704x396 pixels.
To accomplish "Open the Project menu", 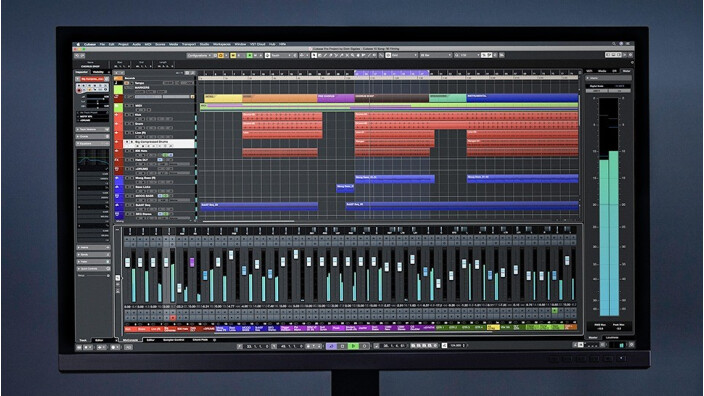I will (123, 44).
